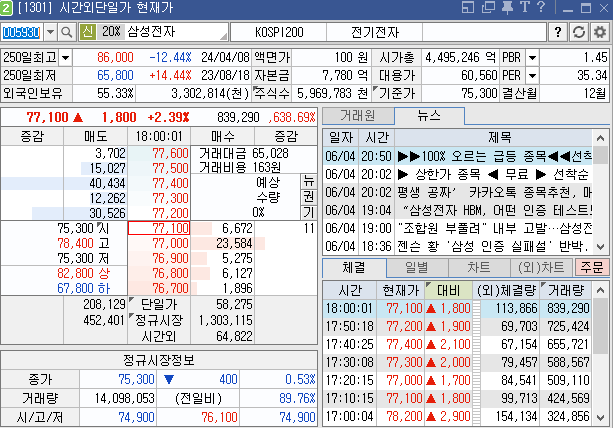Click the duplicate window icon in title bar
The width and height of the screenshot is (613, 428).
[x=488, y=7]
